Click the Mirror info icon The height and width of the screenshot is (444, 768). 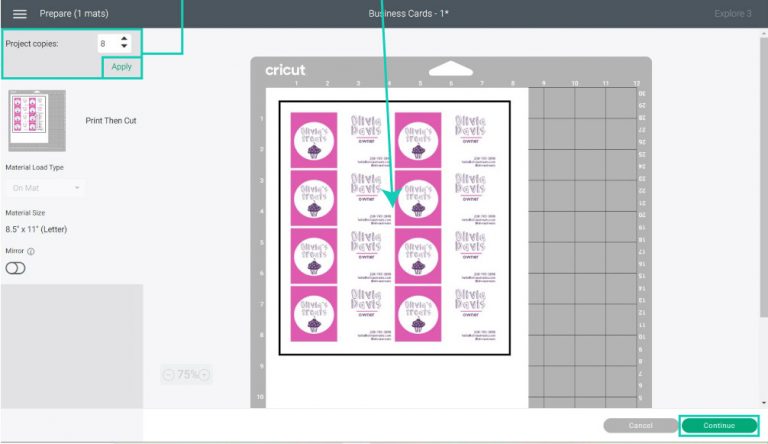click(31, 251)
